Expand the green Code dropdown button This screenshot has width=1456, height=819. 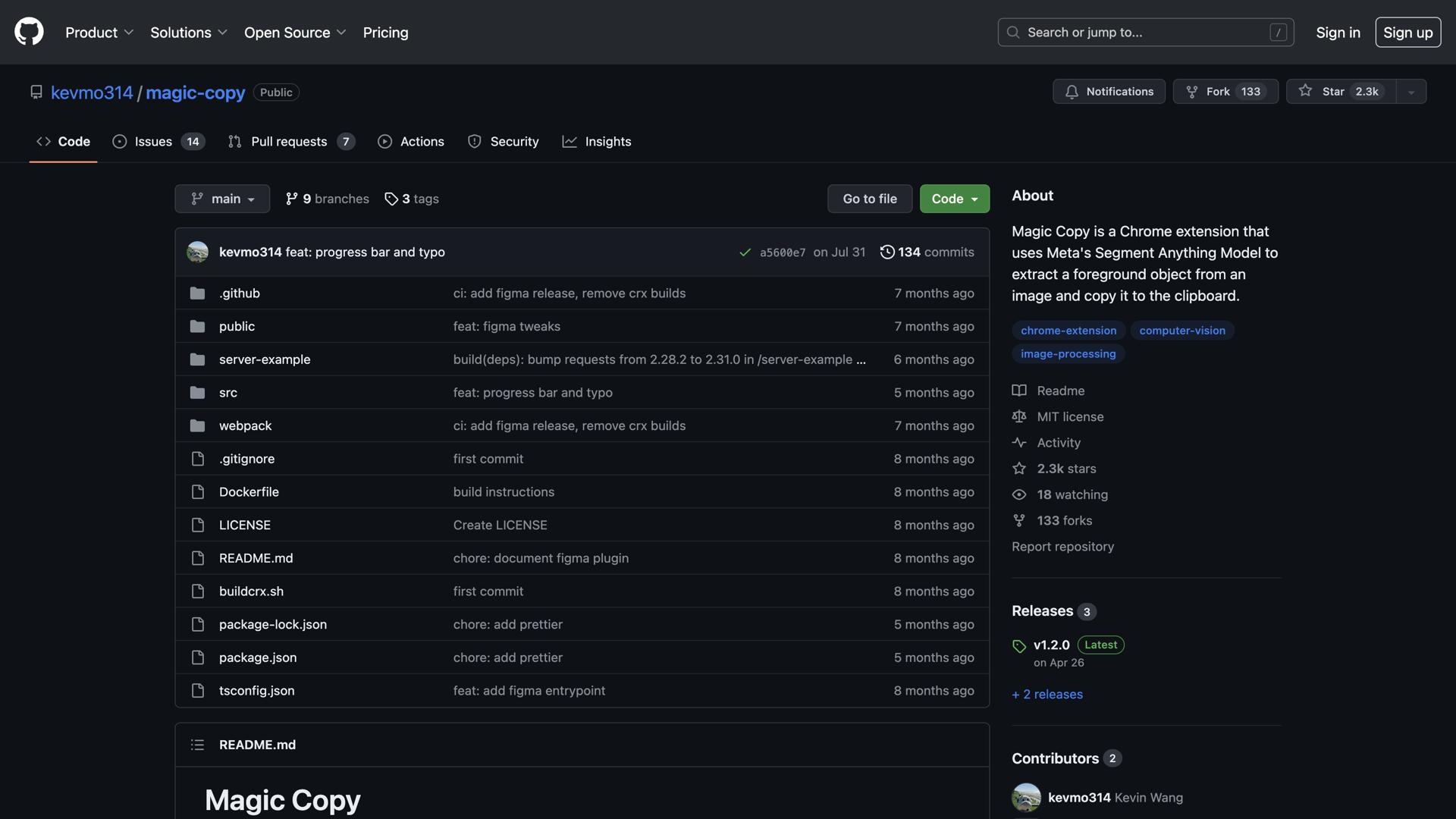tap(954, 199)
